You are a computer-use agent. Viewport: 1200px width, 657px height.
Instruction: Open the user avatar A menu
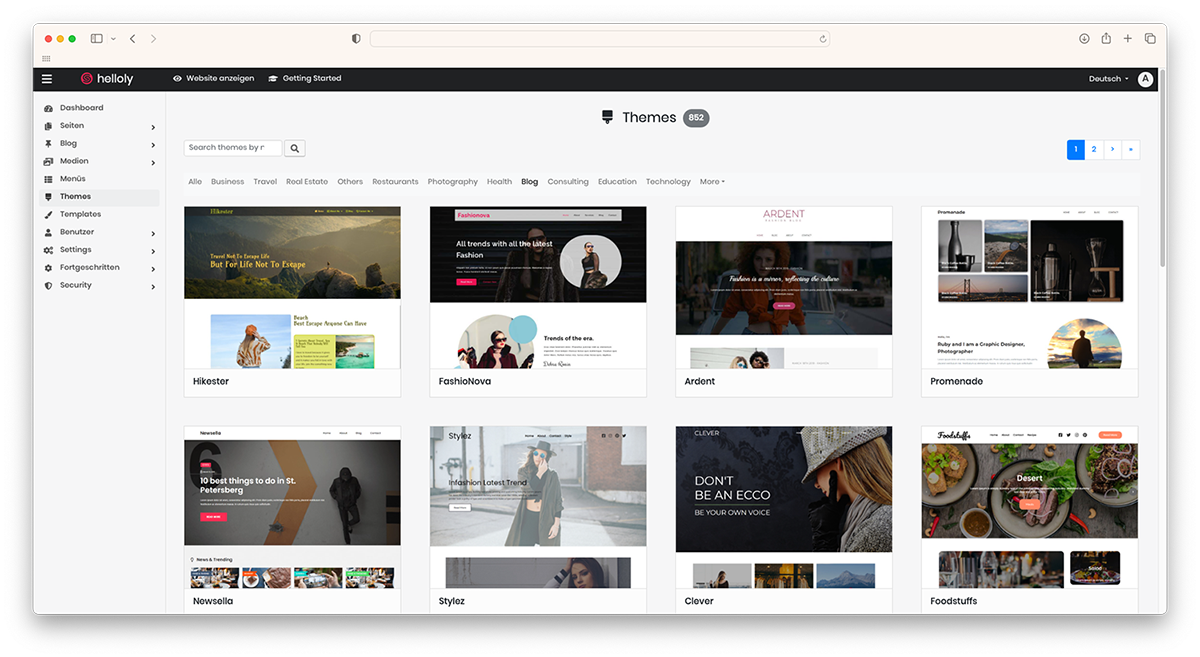click(x=1145, y=79)
